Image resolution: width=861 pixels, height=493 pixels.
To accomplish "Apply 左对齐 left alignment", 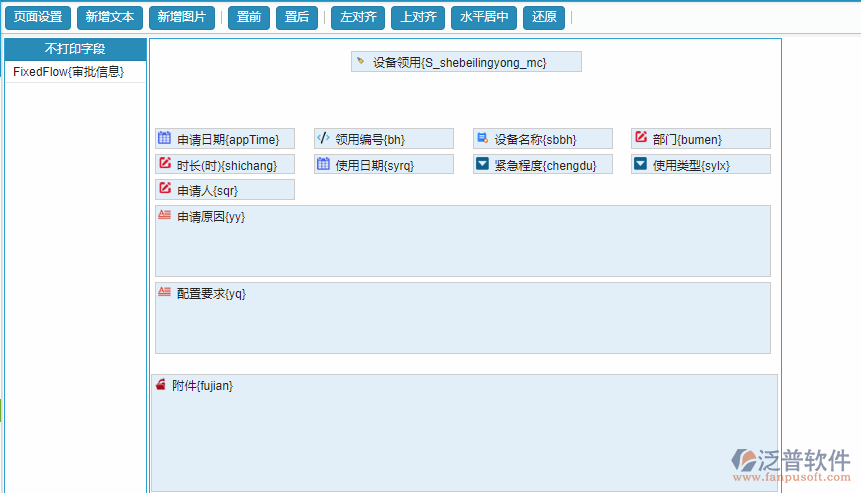I will point(357,17).
